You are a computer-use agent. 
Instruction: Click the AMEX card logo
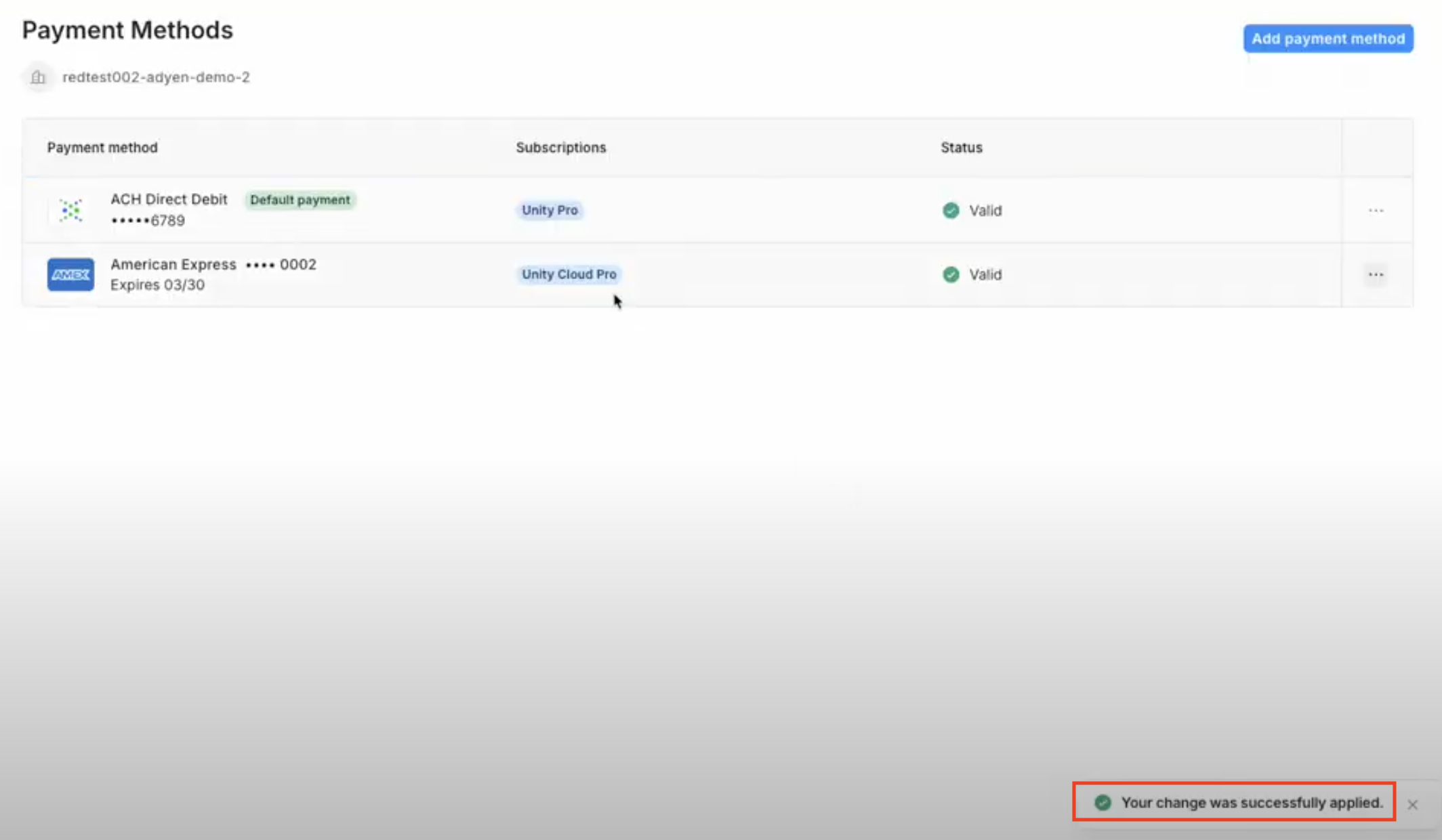[x=70, y=274]
